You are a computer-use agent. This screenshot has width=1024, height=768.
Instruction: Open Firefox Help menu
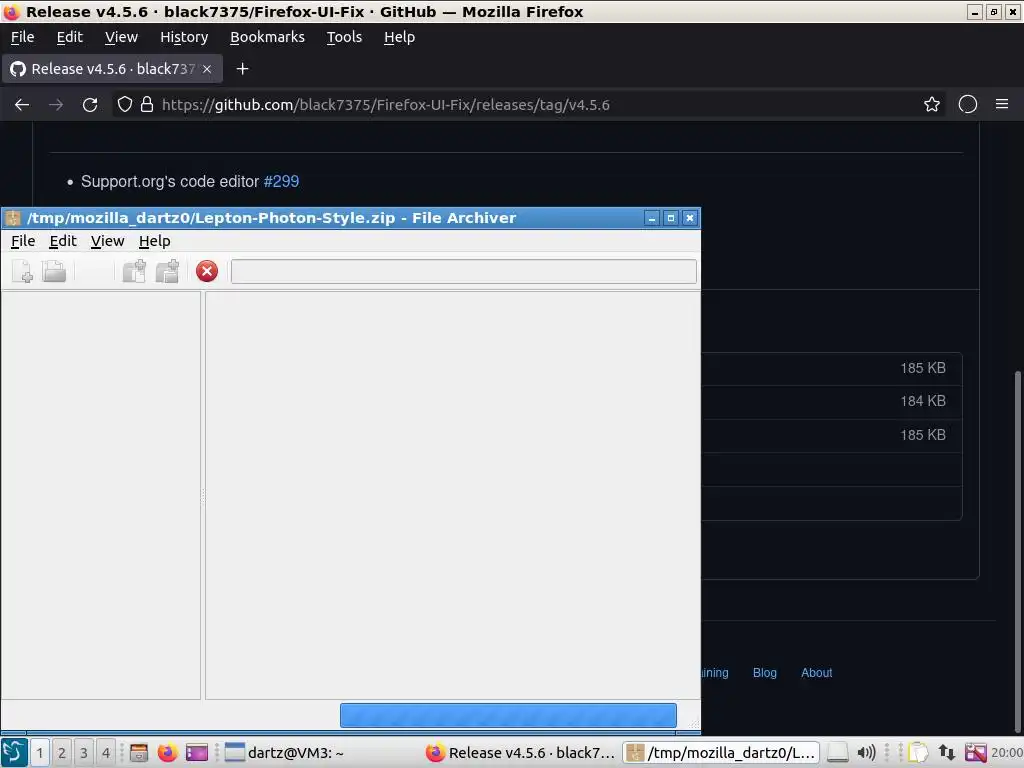pos(399,37)
